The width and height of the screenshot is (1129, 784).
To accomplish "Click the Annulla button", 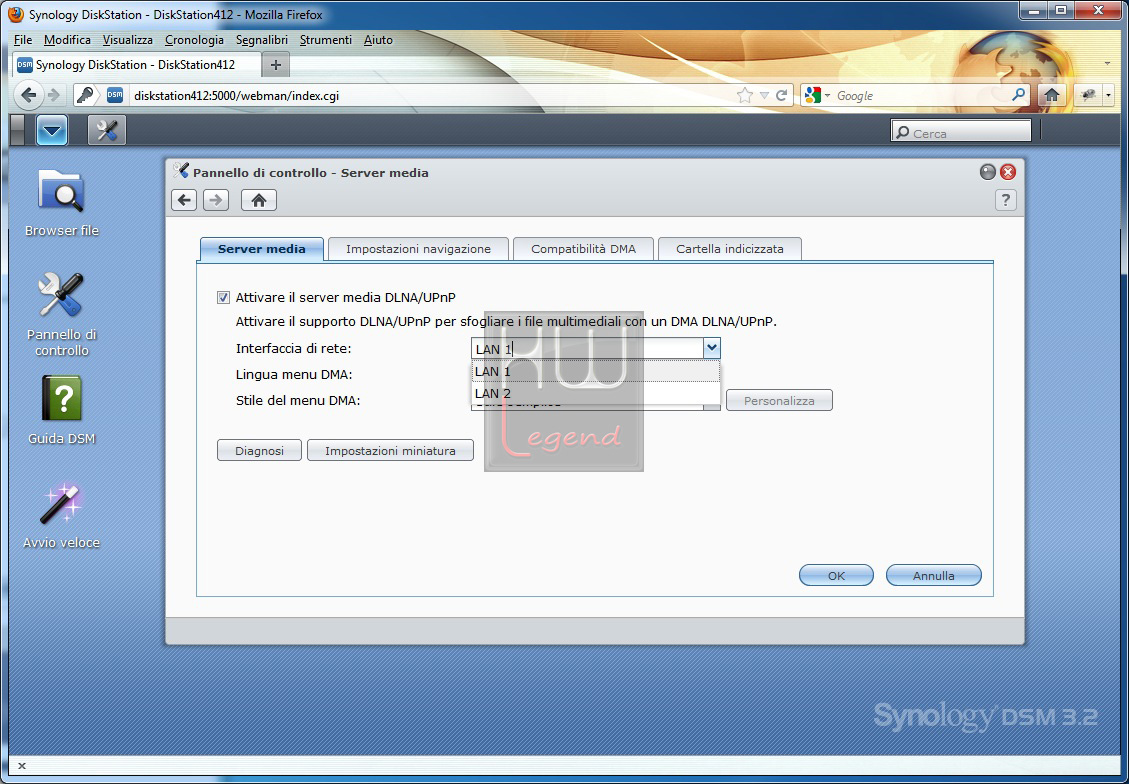I will click(x=933, y=575).
